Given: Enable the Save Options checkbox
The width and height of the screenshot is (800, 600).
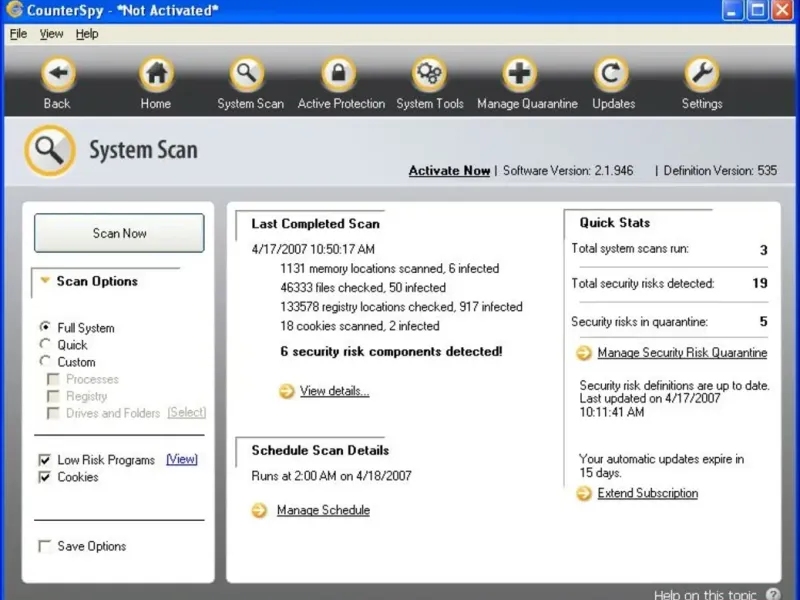Looking at the screenshot, I should pos(45,546).
